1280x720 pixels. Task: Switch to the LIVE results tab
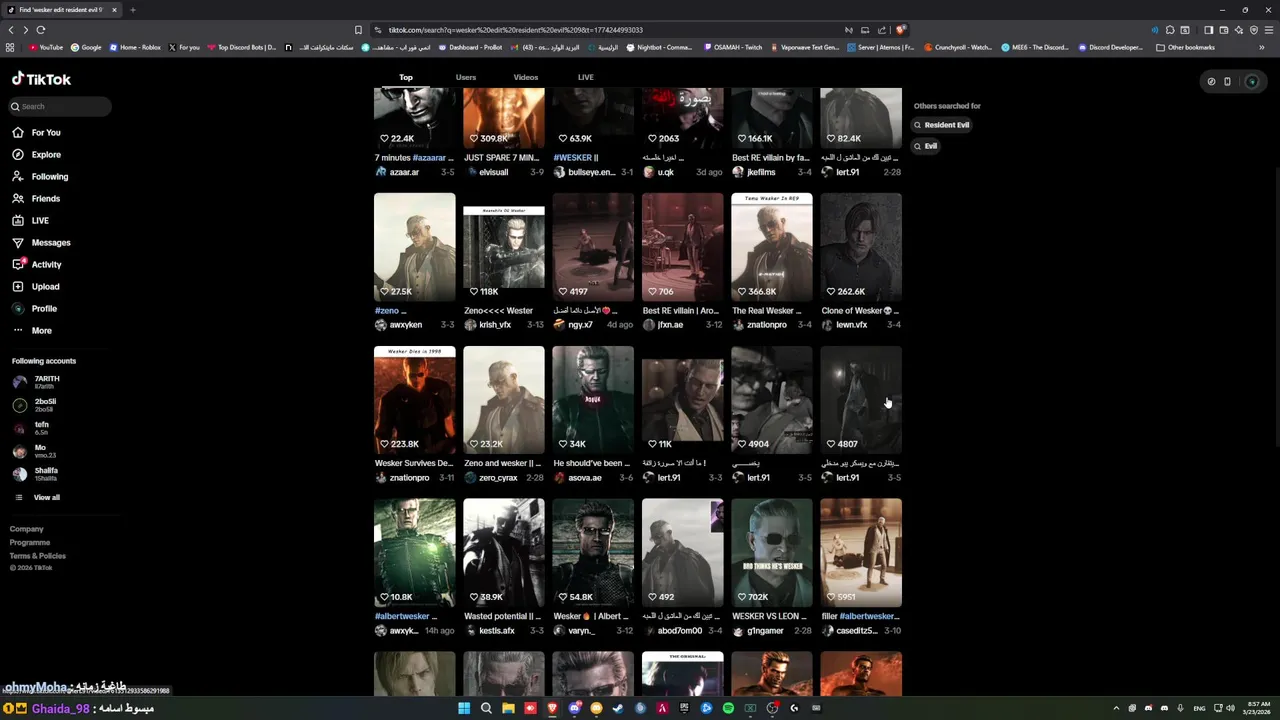(586, 77)
